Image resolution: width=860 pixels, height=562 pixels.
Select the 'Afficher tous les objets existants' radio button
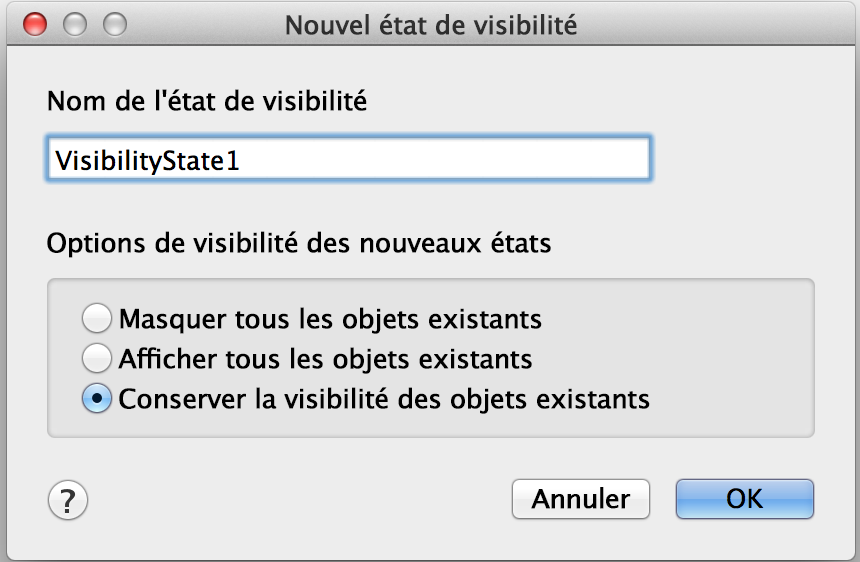point(97,358)
